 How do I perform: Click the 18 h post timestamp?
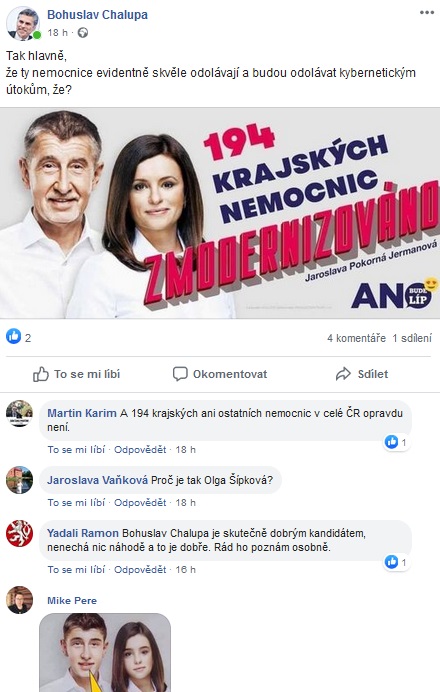(58, 33)
